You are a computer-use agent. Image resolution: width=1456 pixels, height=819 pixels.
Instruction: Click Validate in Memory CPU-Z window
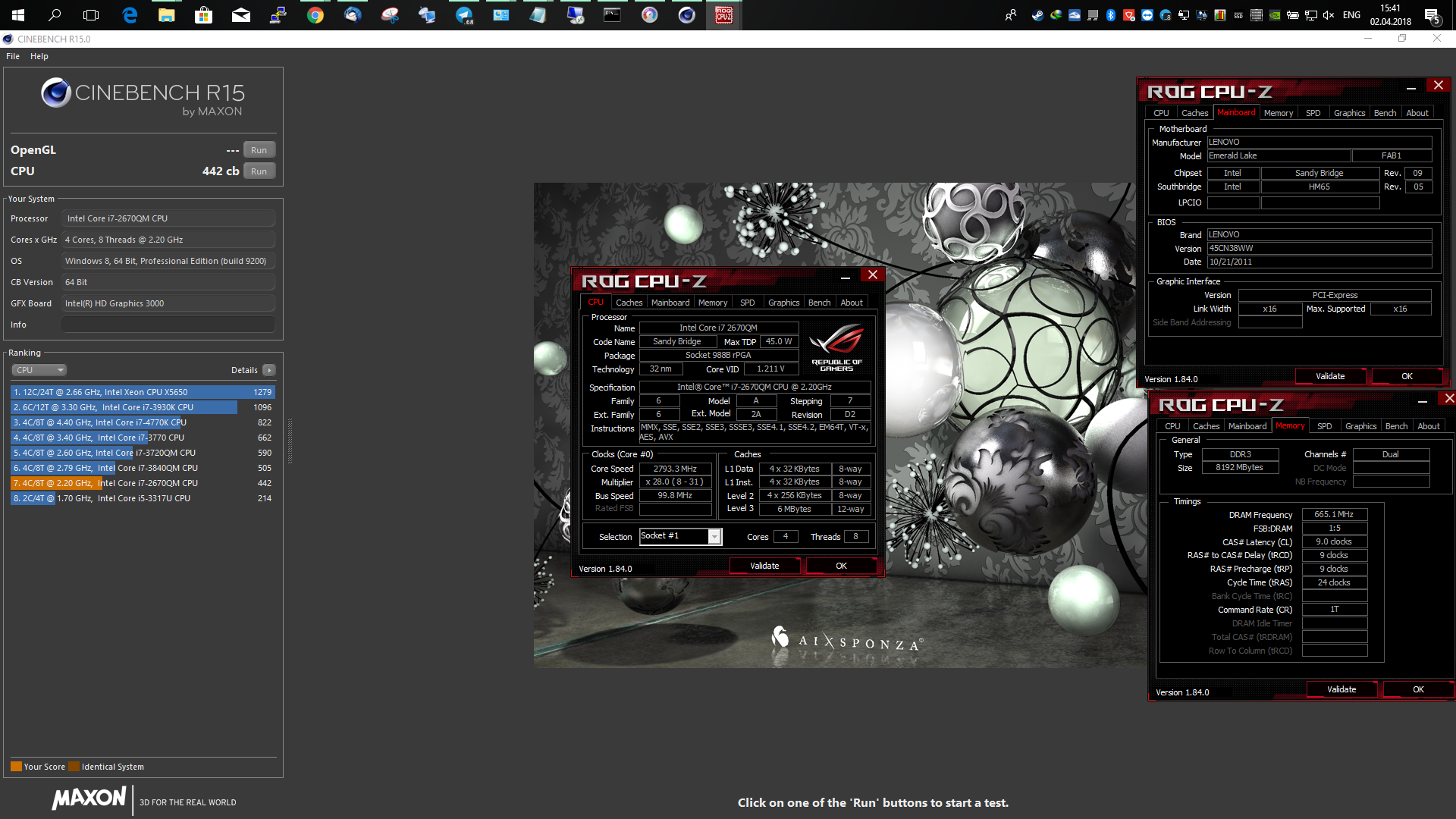[1341, 689]
